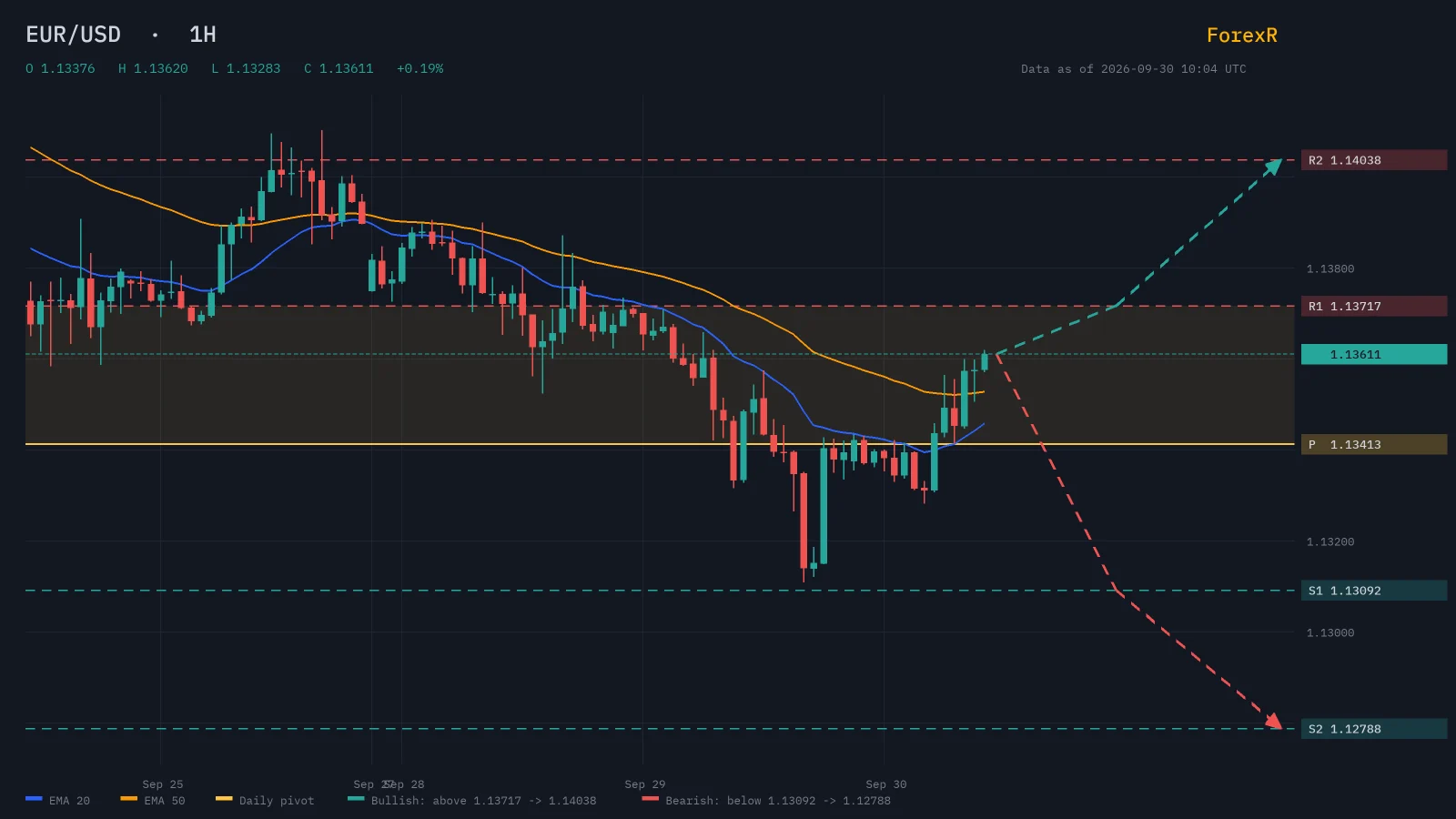
Task: Click the EMA 50 orange legend swatch
Action: [x=128, y=799]
